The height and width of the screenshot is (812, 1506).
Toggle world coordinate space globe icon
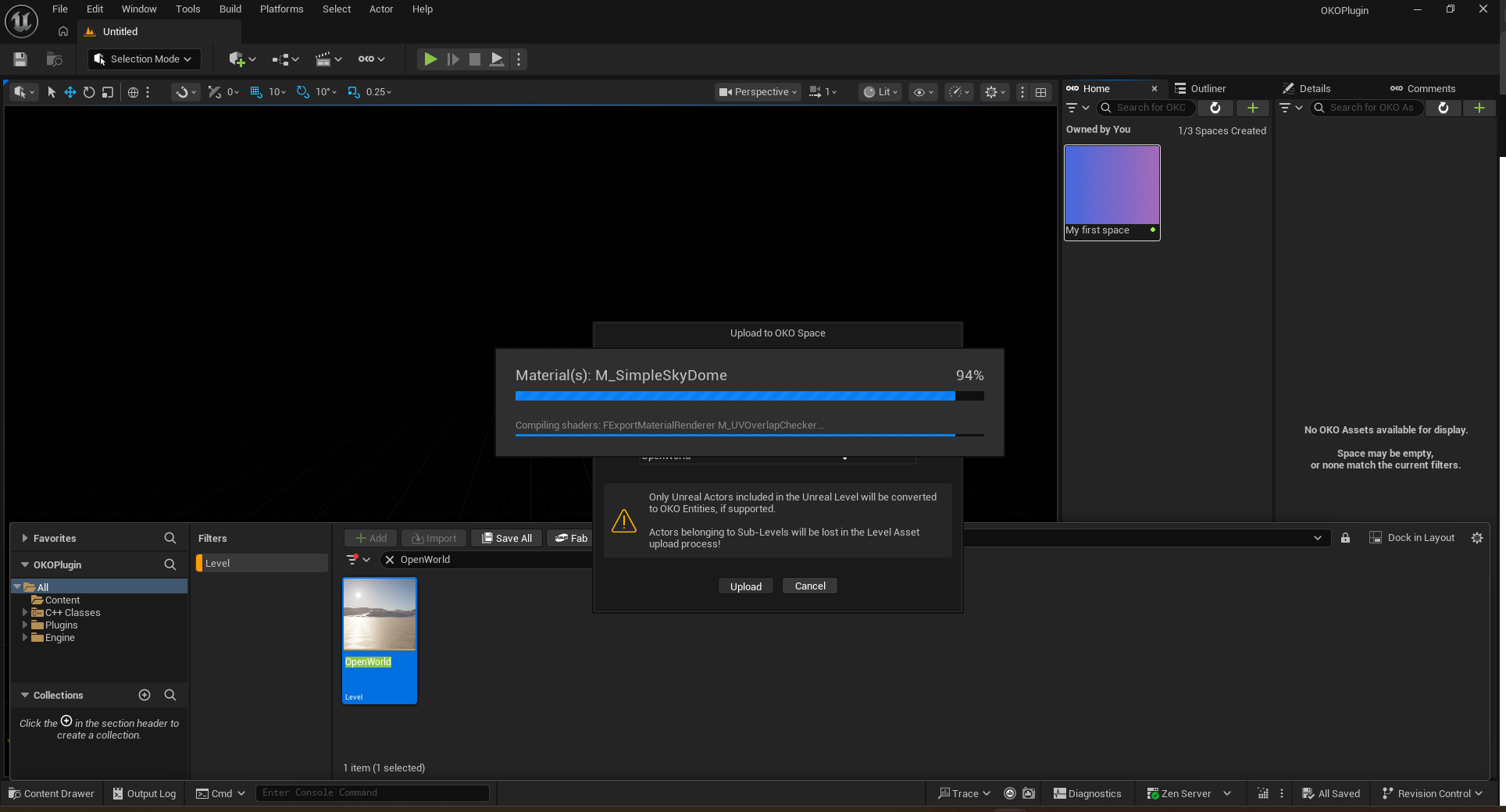pyautogui.click(x=133, y=92)
